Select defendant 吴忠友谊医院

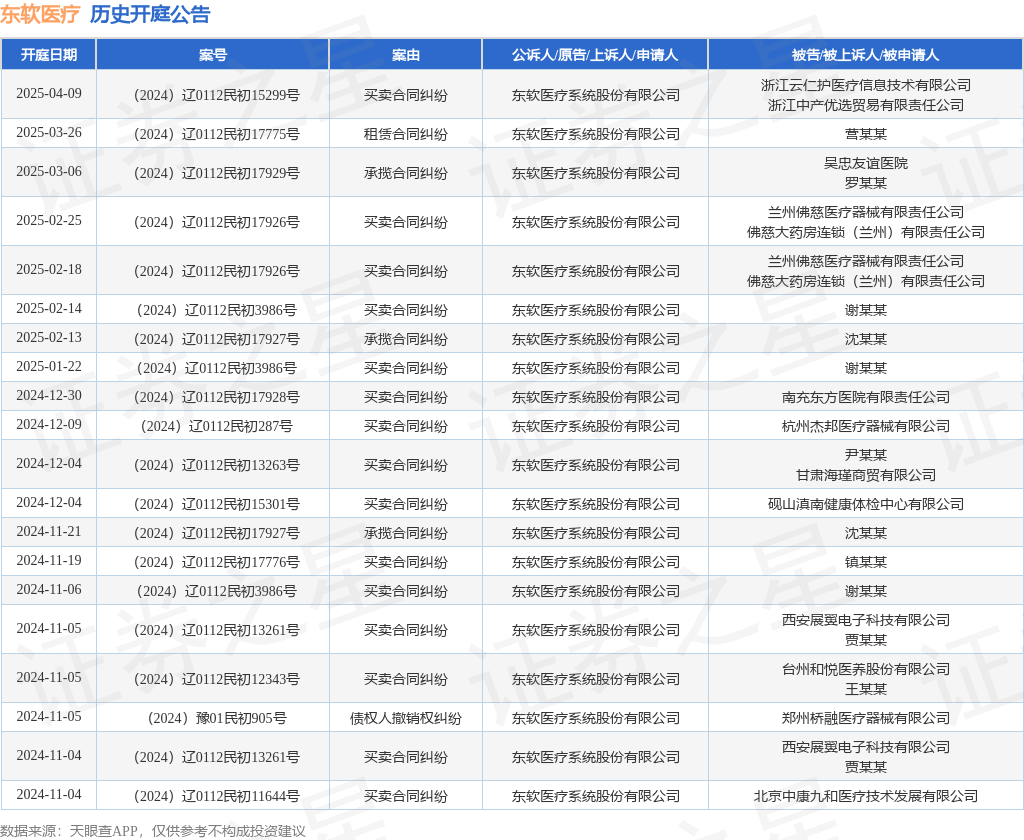(865, 163)
